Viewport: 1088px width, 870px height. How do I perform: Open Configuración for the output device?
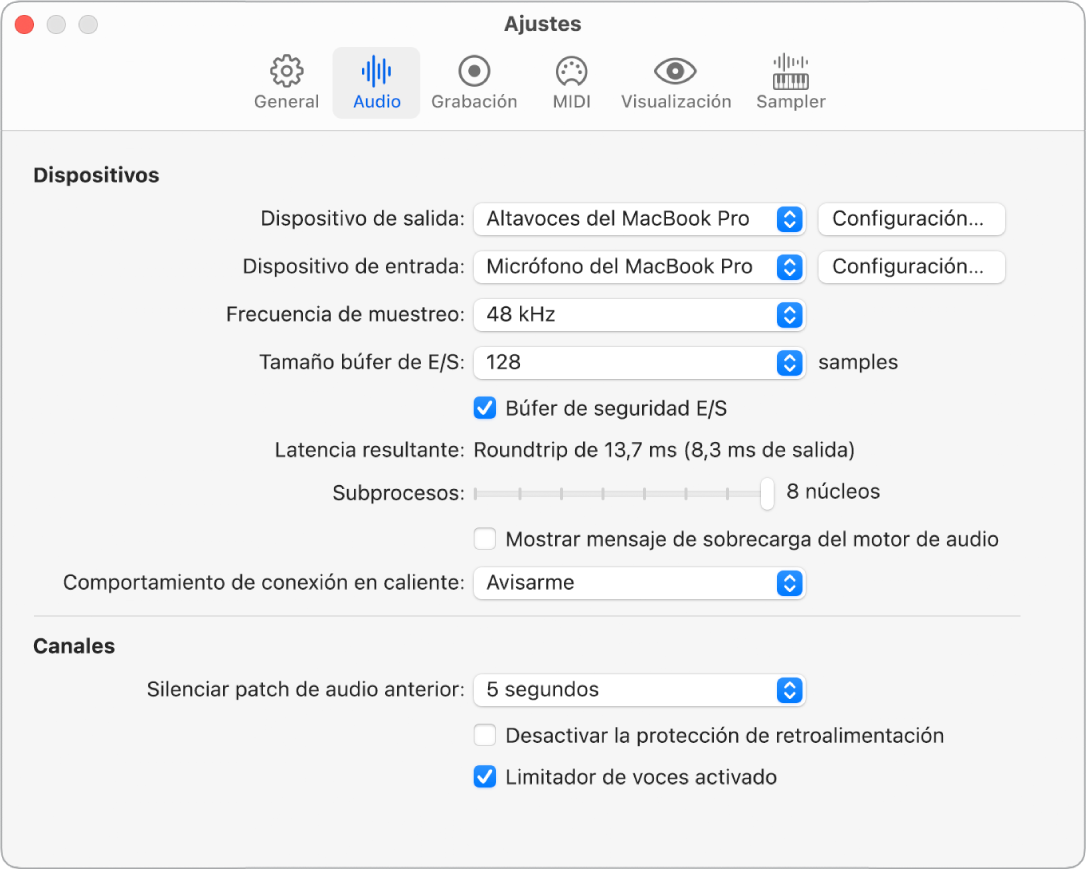tap(911, 219)
